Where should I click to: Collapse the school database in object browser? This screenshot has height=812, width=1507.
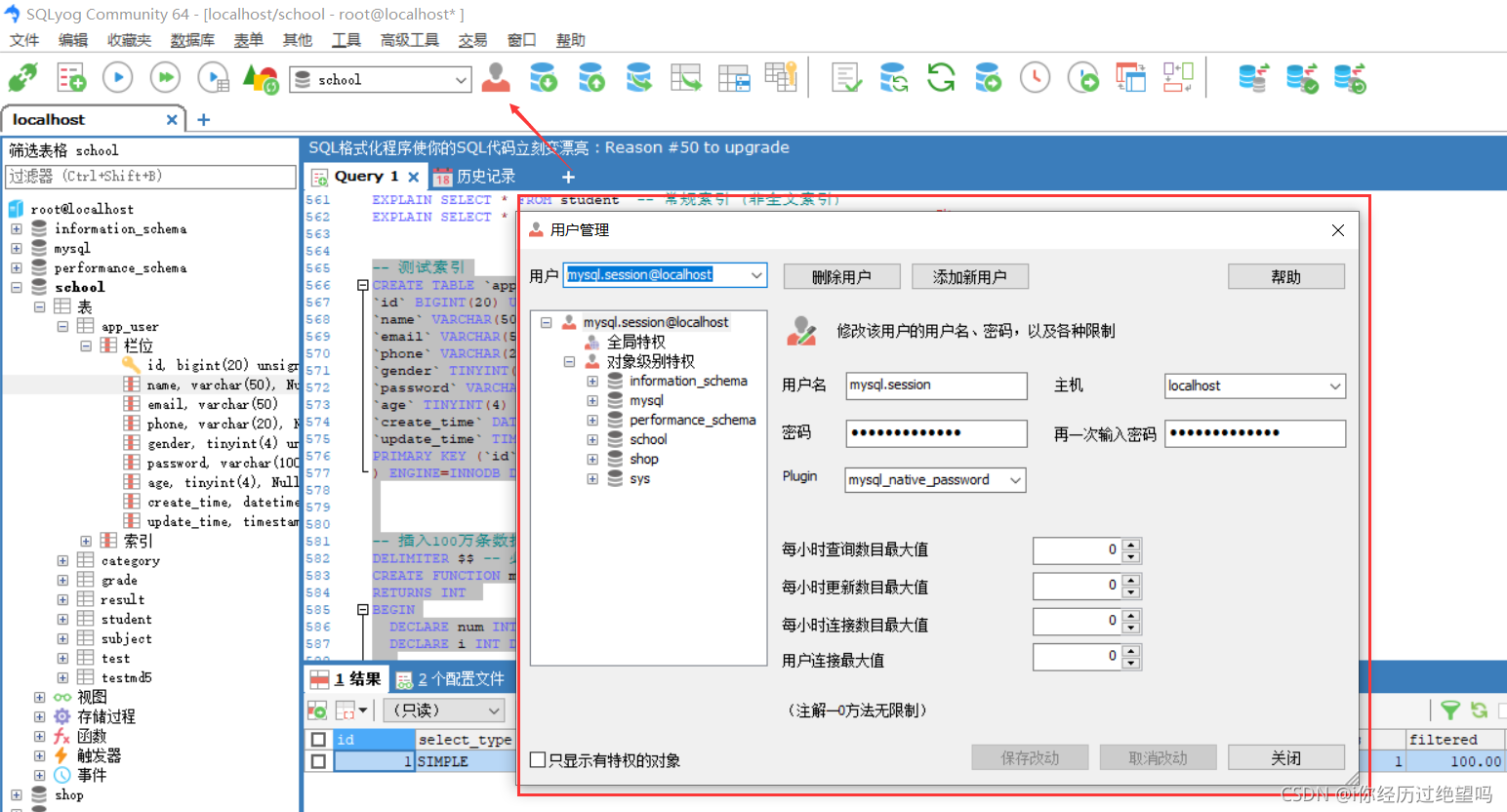17,288
